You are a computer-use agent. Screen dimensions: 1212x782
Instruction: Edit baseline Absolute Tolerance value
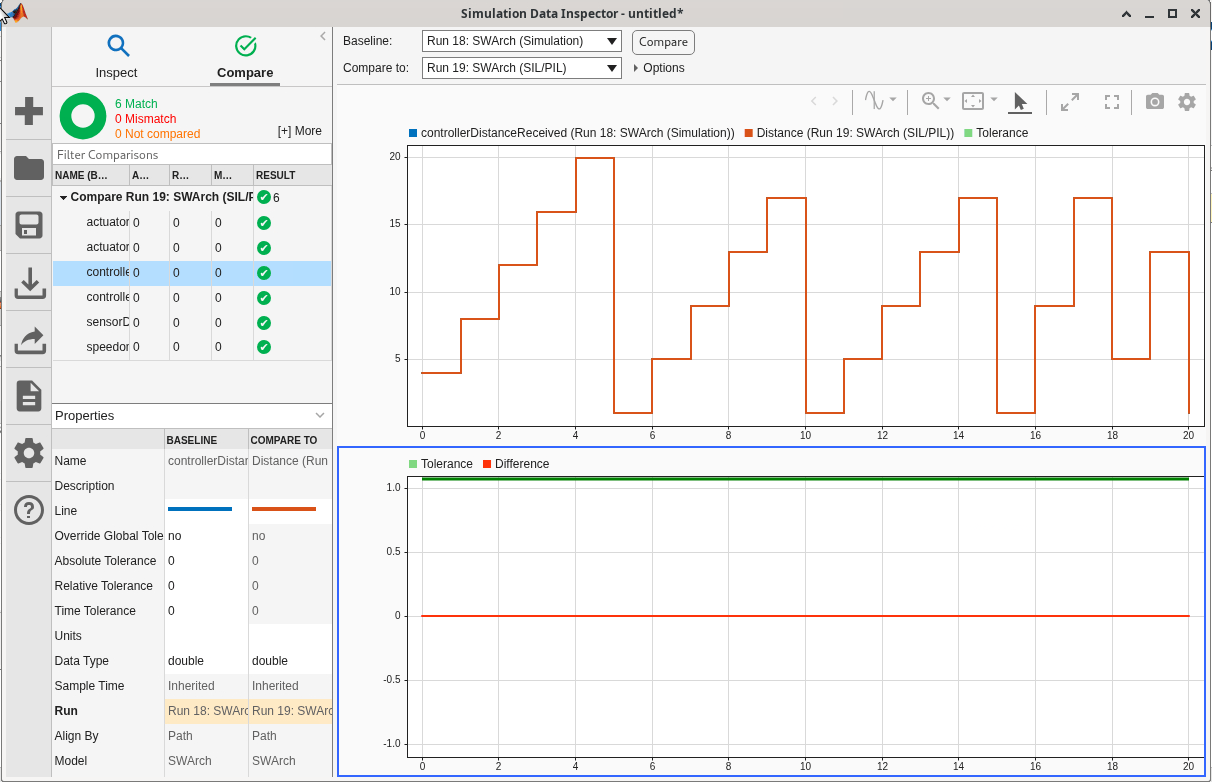(206, 561)
